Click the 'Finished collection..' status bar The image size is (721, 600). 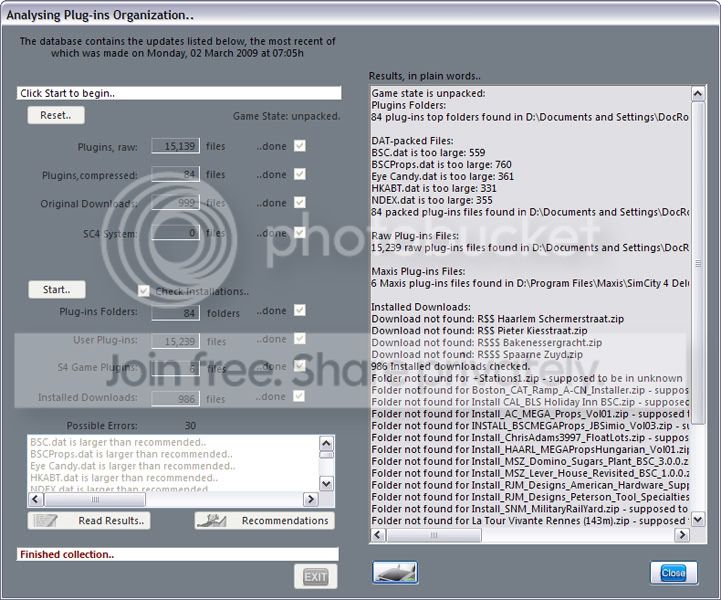[177, 554]
